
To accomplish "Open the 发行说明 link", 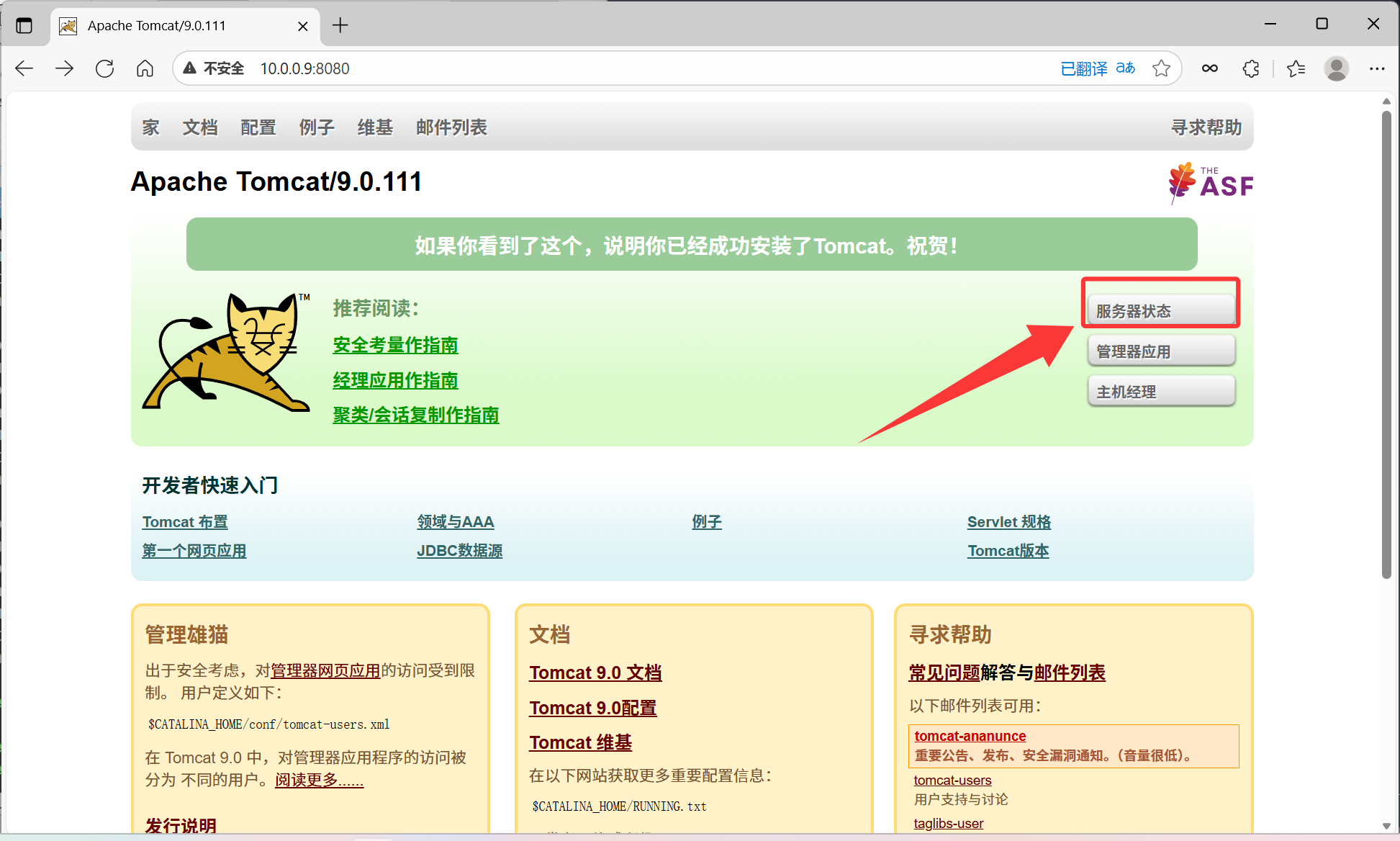I will (x=181, y=825).
